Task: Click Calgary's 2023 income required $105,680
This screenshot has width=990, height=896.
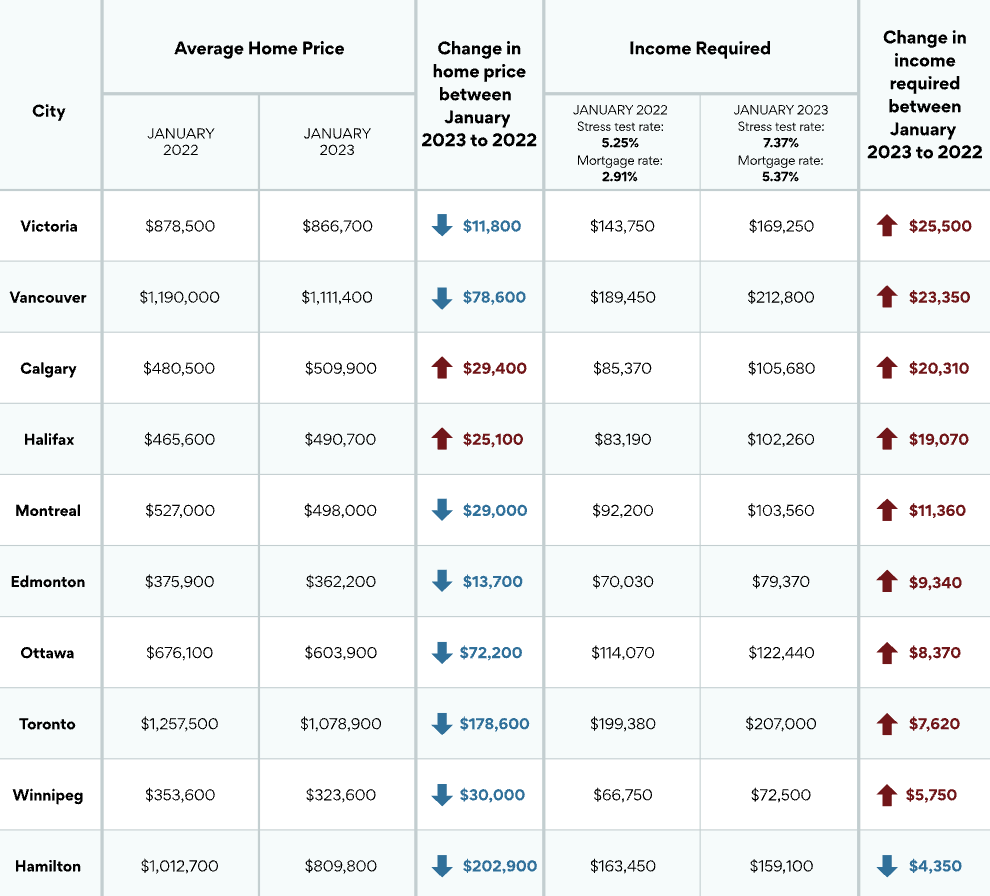Action: (x=781, y=368)
